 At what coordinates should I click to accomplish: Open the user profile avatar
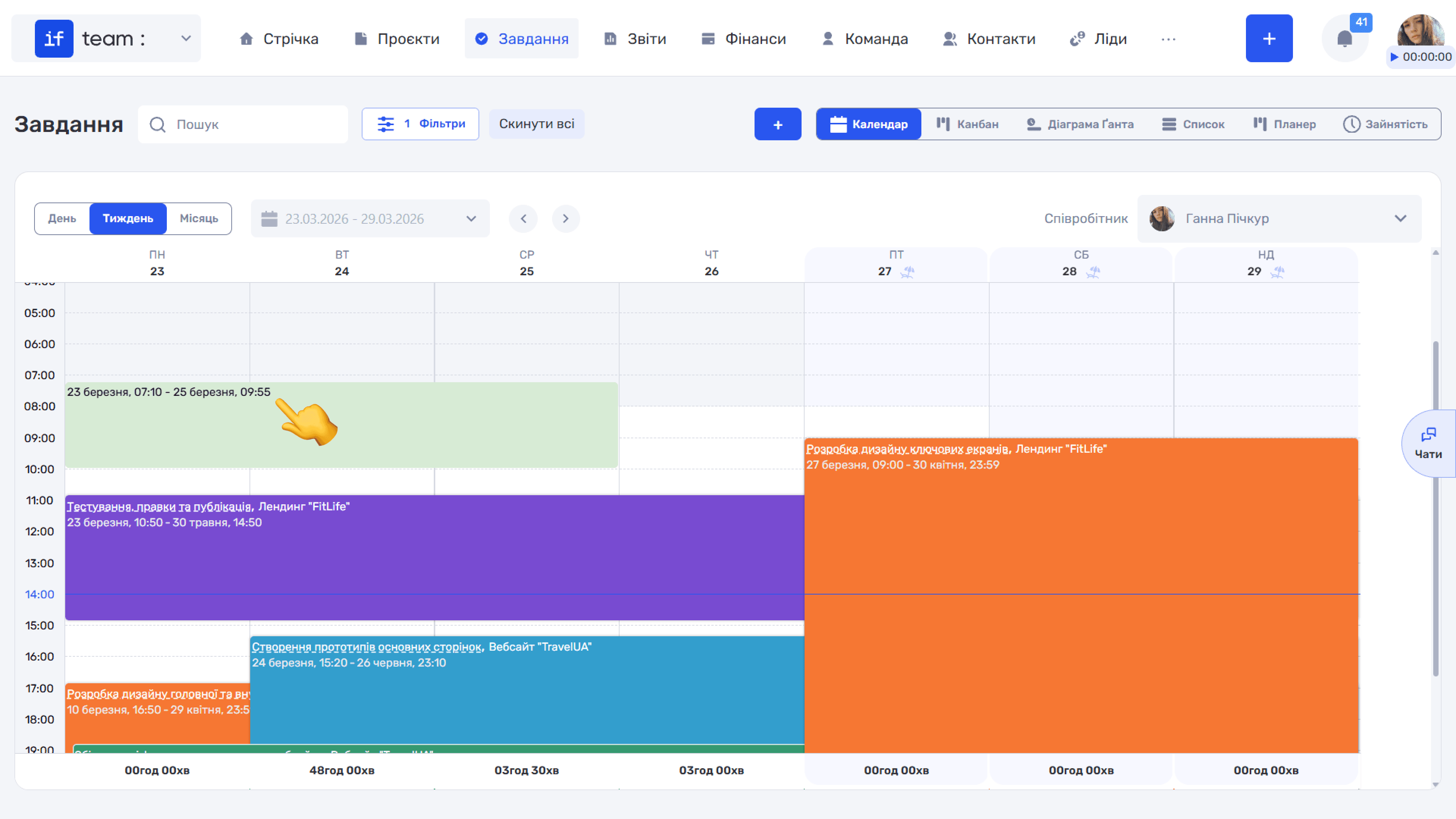tap(1420, 30)
